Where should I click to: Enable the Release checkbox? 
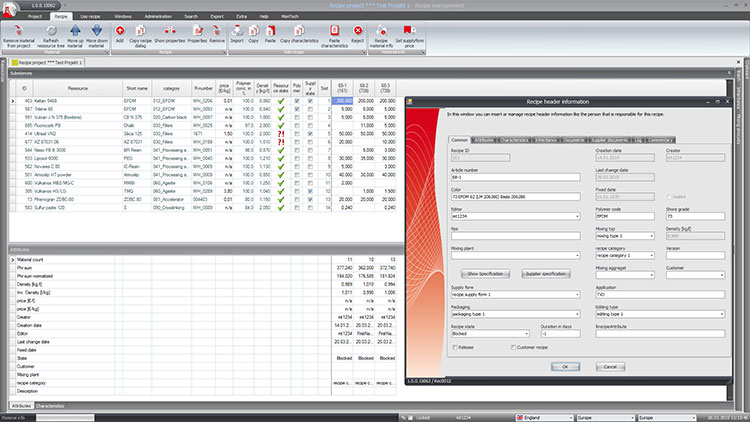tap(455, 347)
